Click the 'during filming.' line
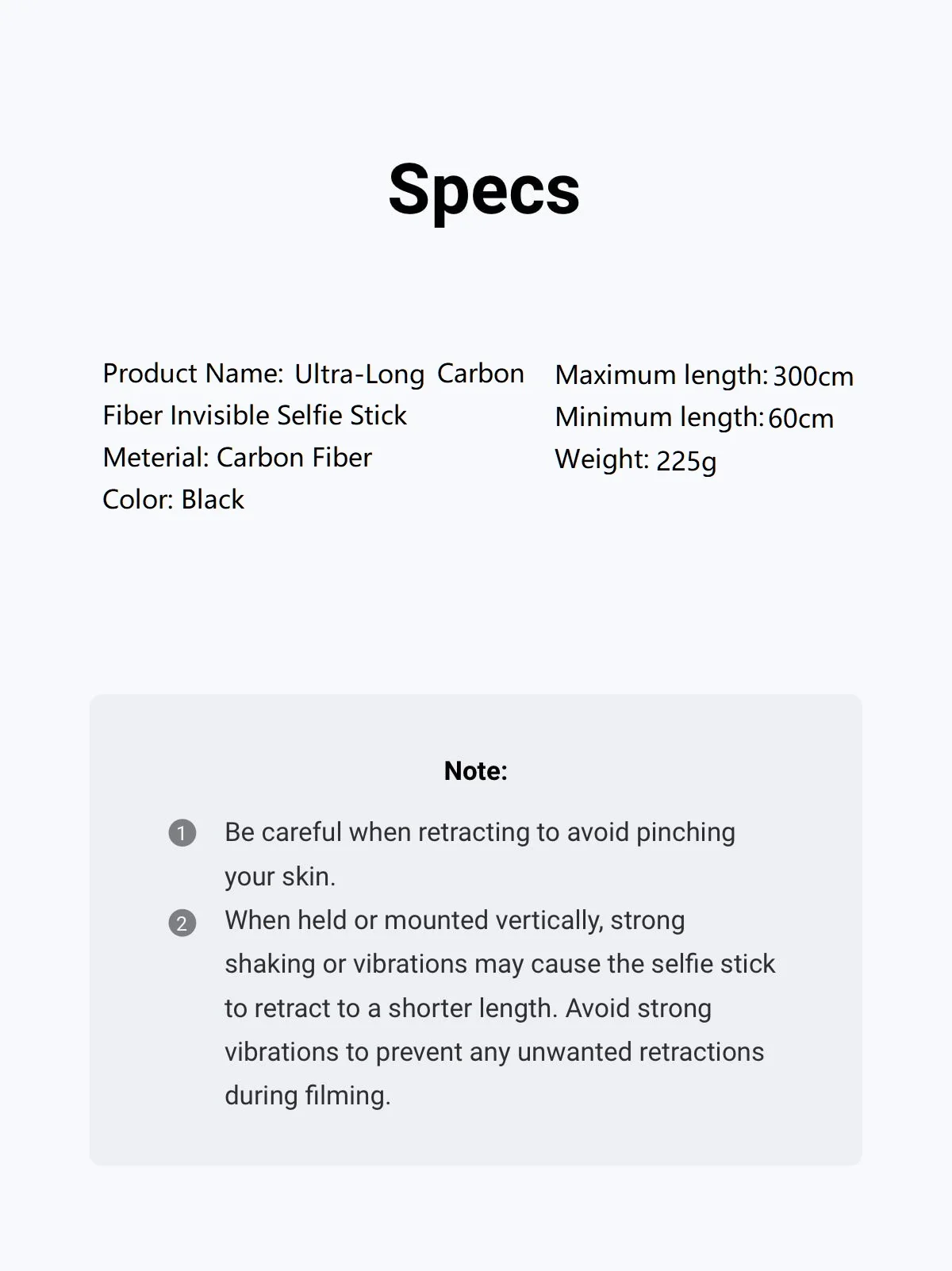This screenshot has width=952, height=1271. 308,1096
